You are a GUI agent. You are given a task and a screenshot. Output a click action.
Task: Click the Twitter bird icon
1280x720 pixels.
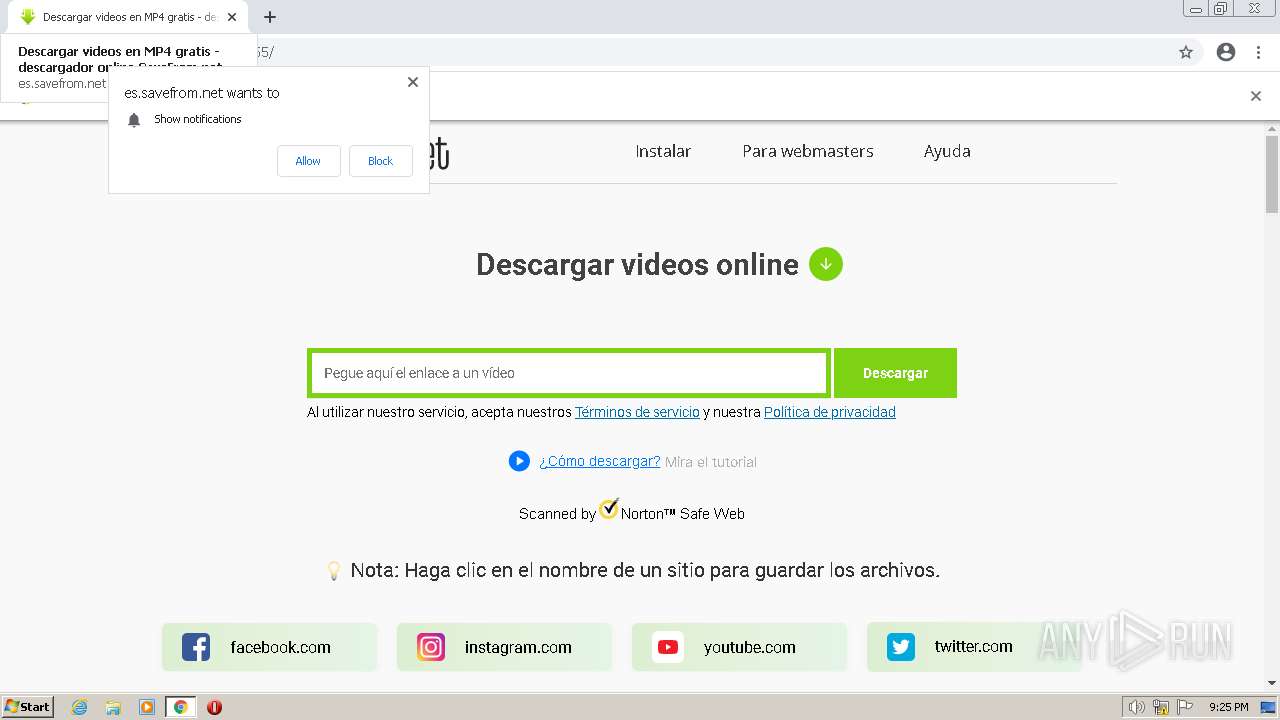click(x=901, y=647)
